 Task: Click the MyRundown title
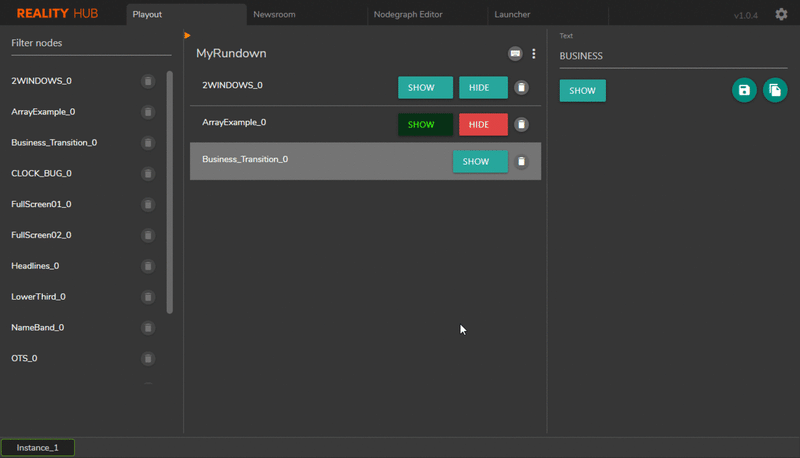tap(231, 54)
